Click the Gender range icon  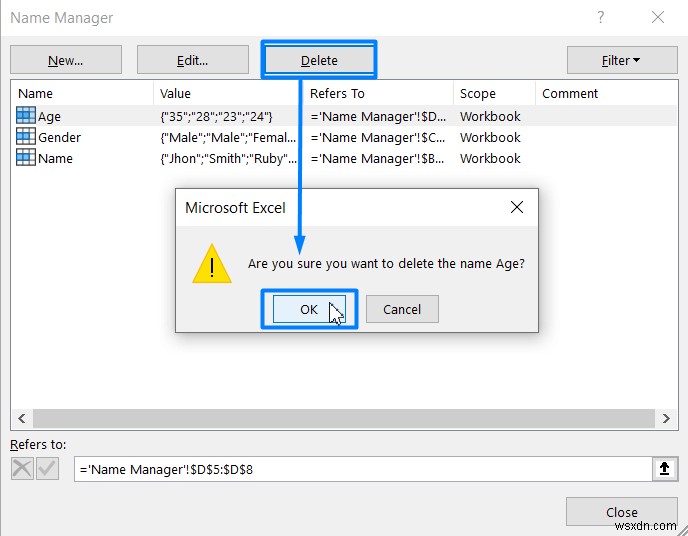[26, 136]
